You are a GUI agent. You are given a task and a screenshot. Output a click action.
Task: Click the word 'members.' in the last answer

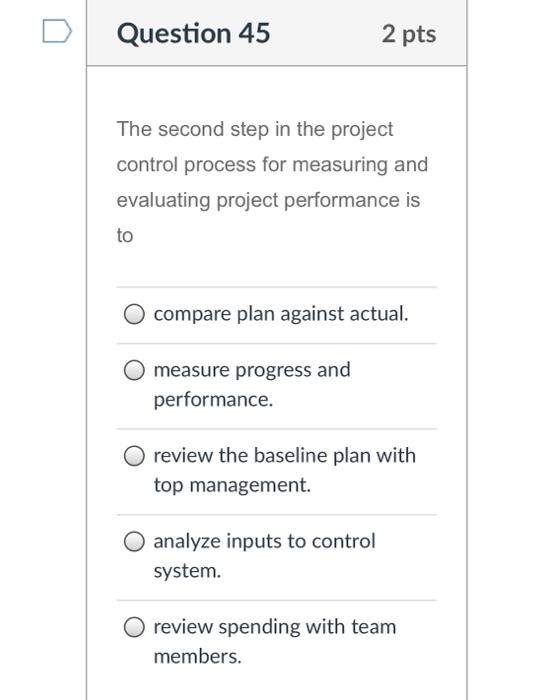pyautogui.click(x=197, y=657)
